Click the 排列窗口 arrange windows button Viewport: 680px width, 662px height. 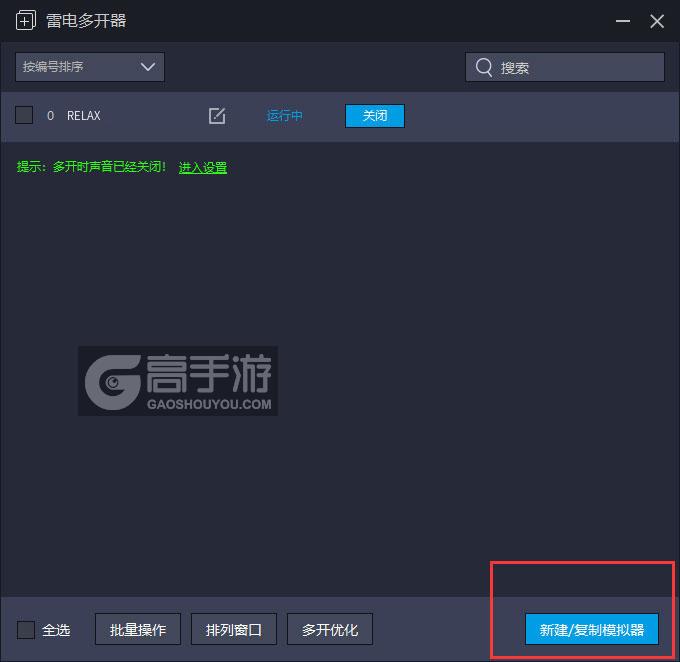pos(234,629)
